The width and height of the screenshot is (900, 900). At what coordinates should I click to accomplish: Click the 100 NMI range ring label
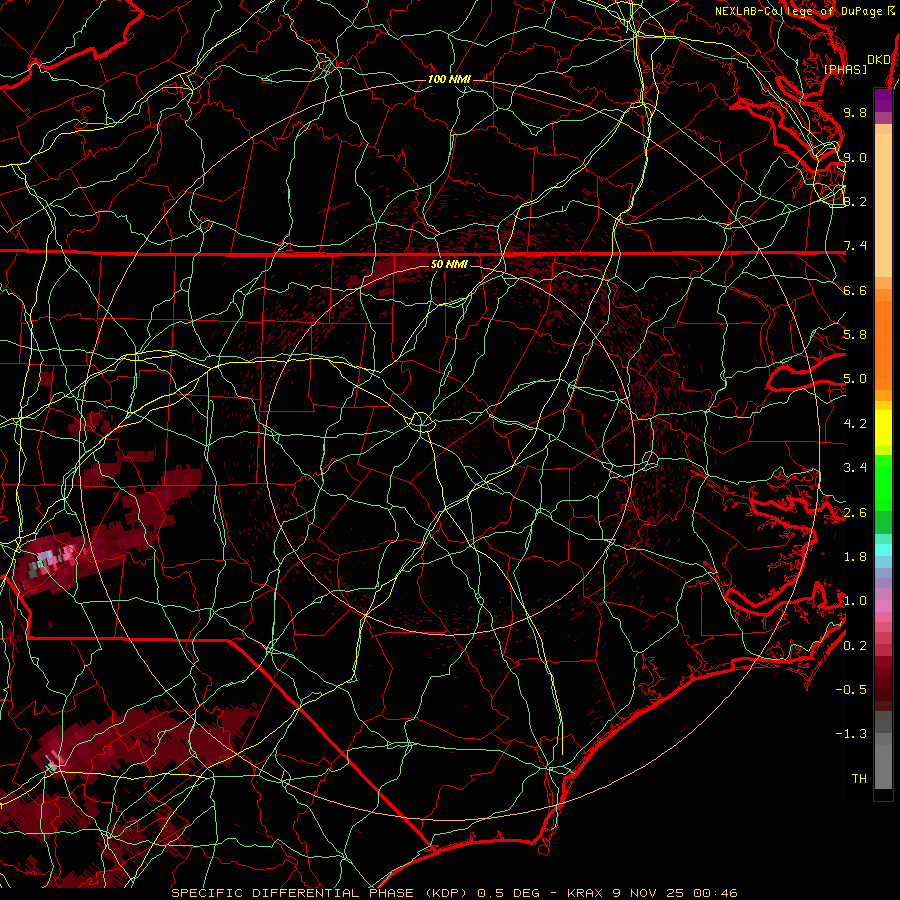point(449,79)
